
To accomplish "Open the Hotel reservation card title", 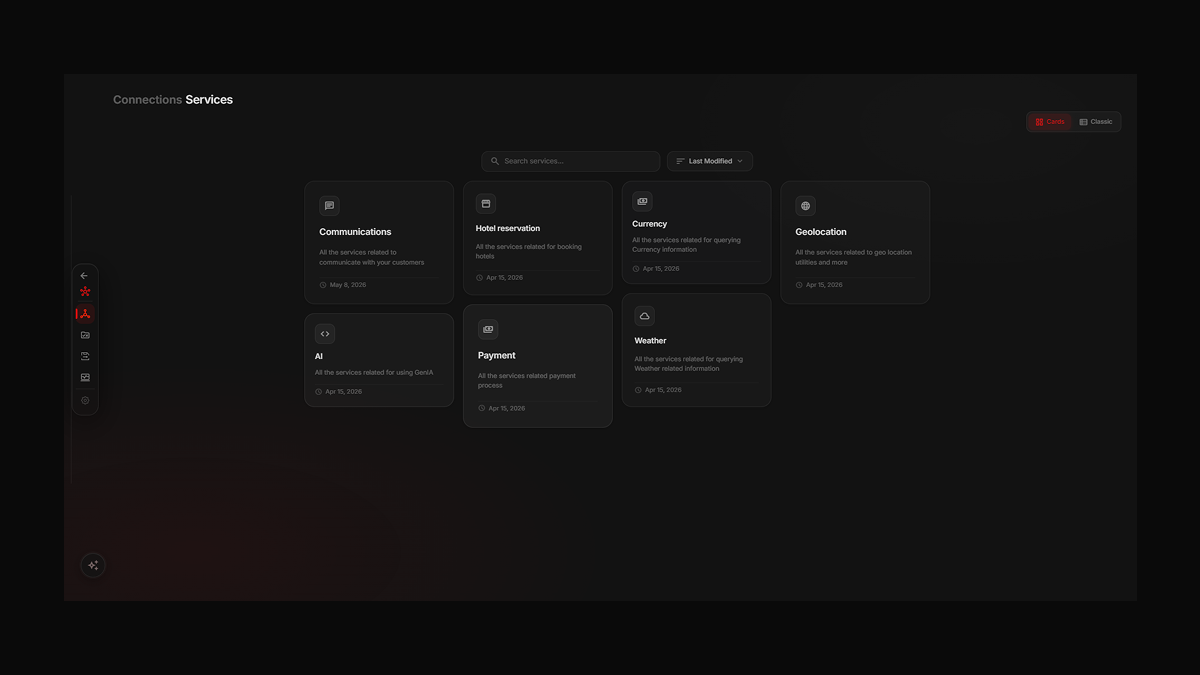I will pos(508,228).
